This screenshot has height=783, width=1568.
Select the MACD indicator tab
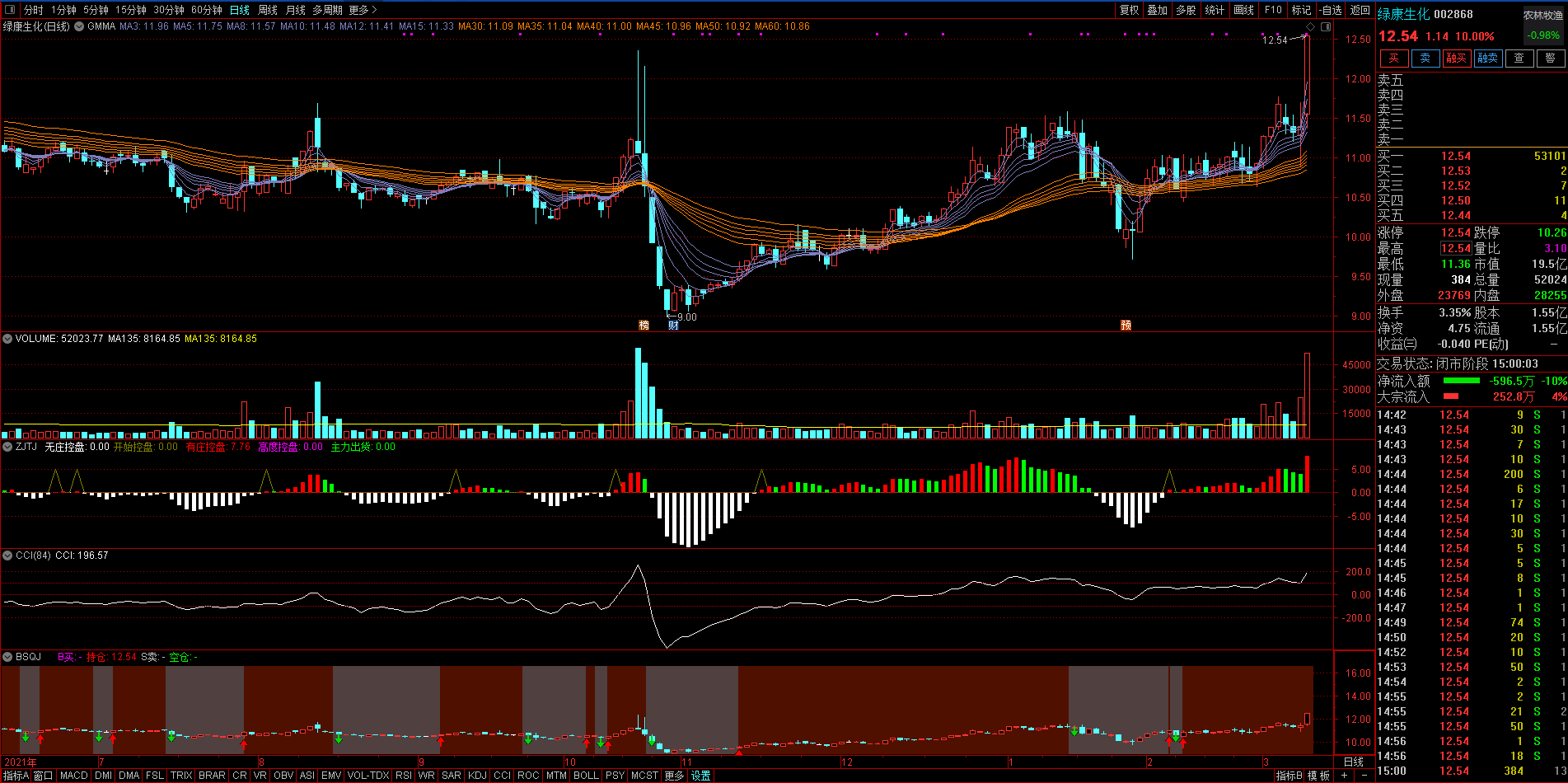pyautogui.click(x=73, y=776)
